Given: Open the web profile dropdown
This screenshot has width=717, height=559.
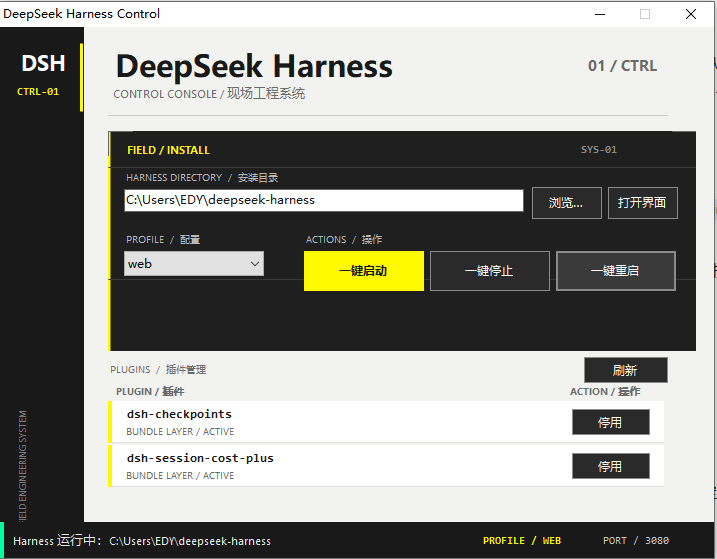Looking at the screenshot, I should (194, 263).
